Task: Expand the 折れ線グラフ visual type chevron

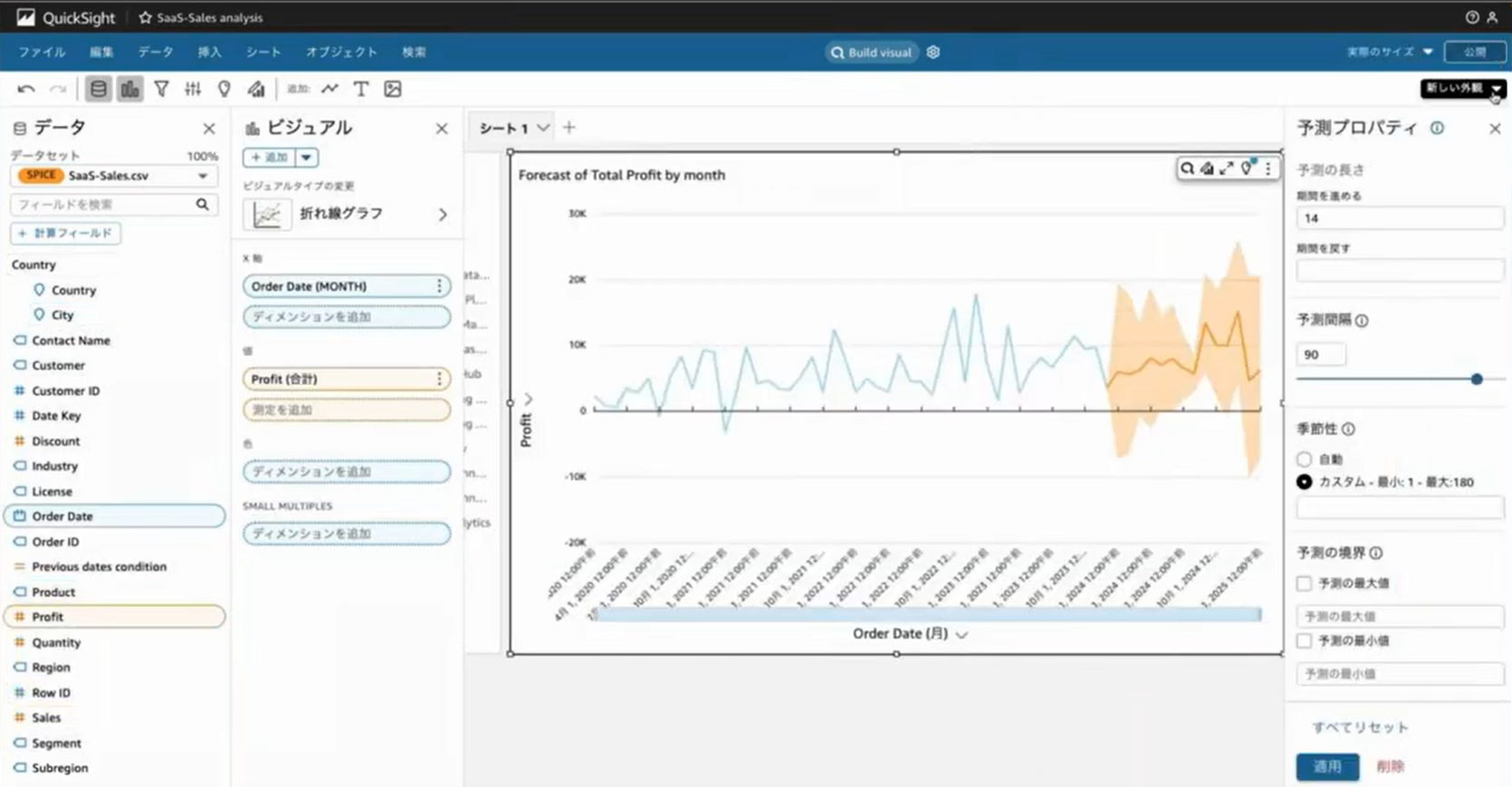Action: 443,215
